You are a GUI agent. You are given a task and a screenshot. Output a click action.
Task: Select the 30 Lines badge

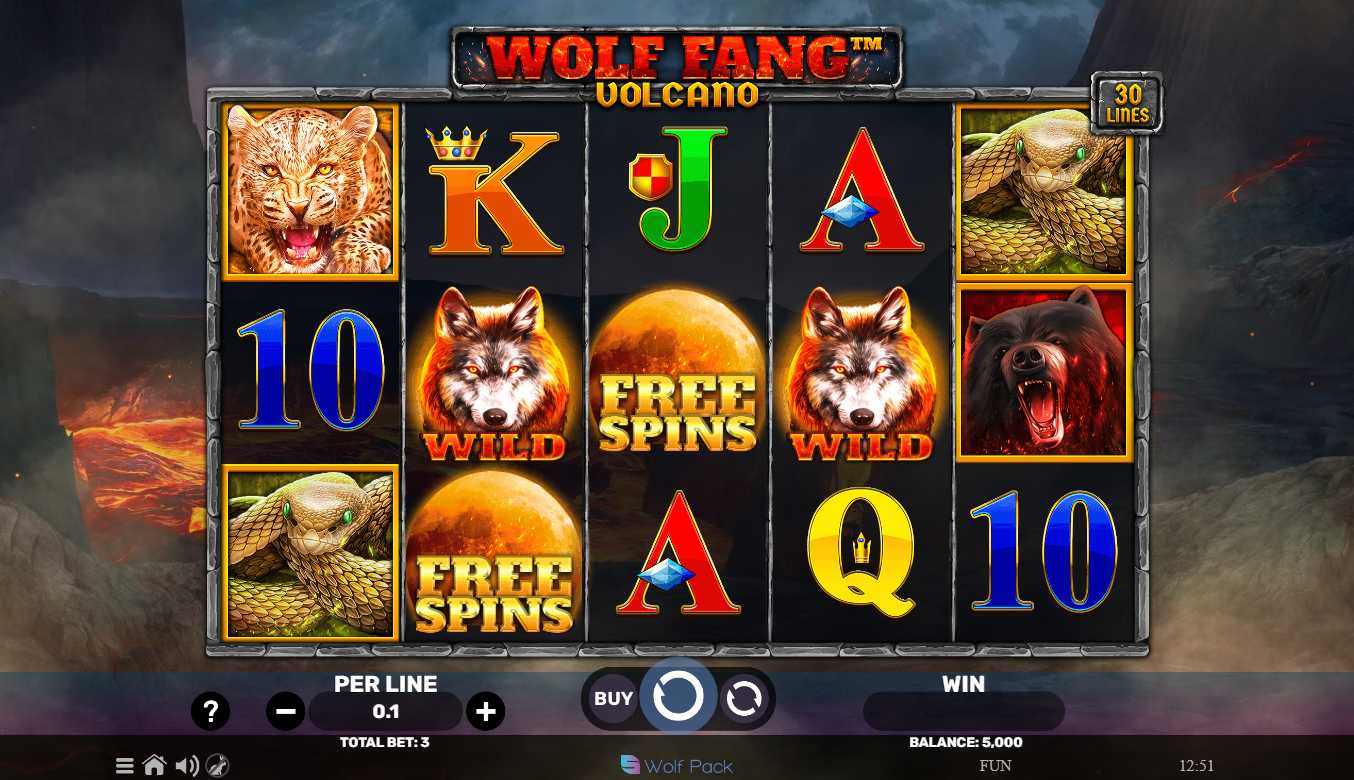point(1127,103)
